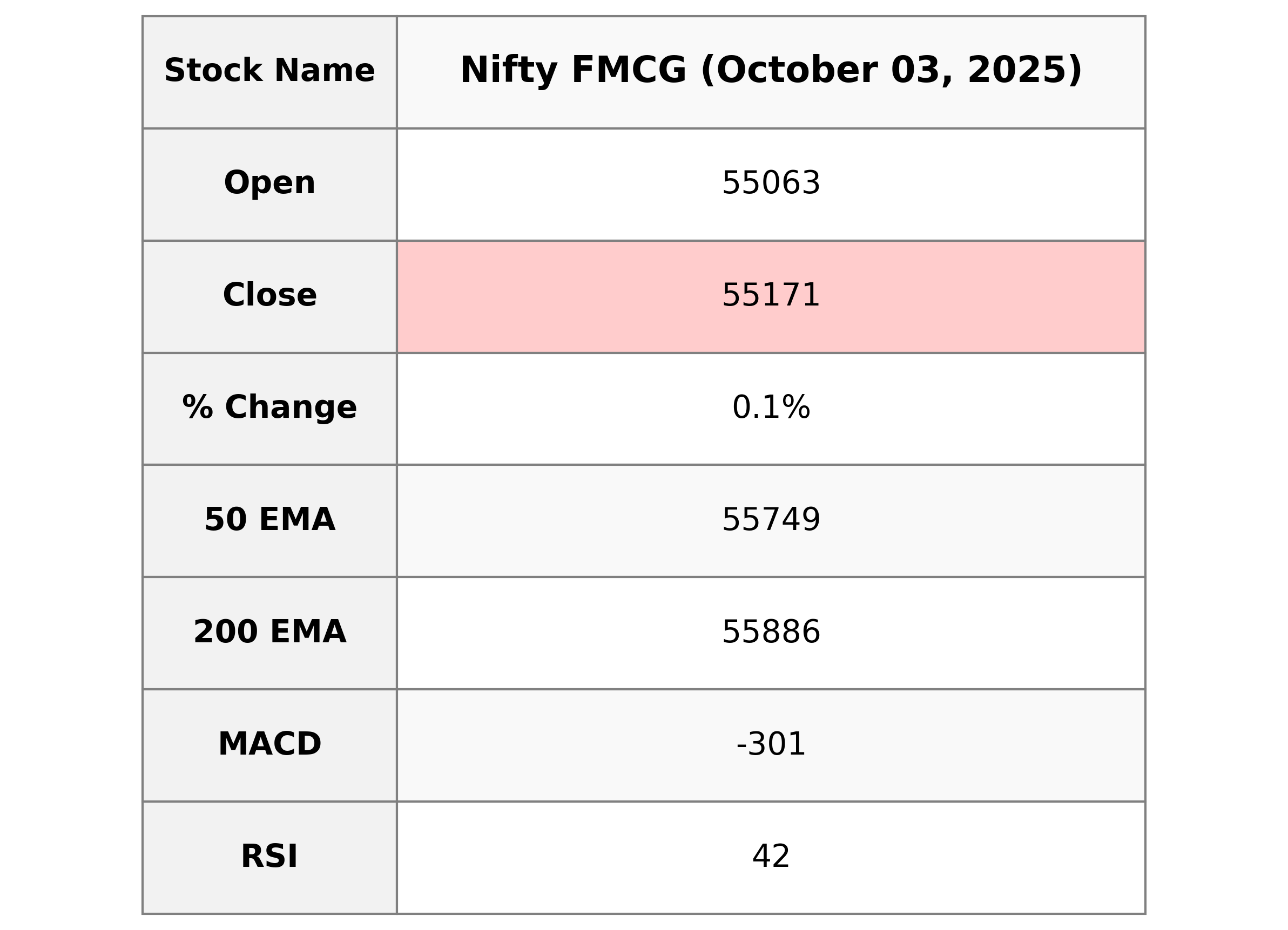Click the word Nifty in the header

(508, 72)
